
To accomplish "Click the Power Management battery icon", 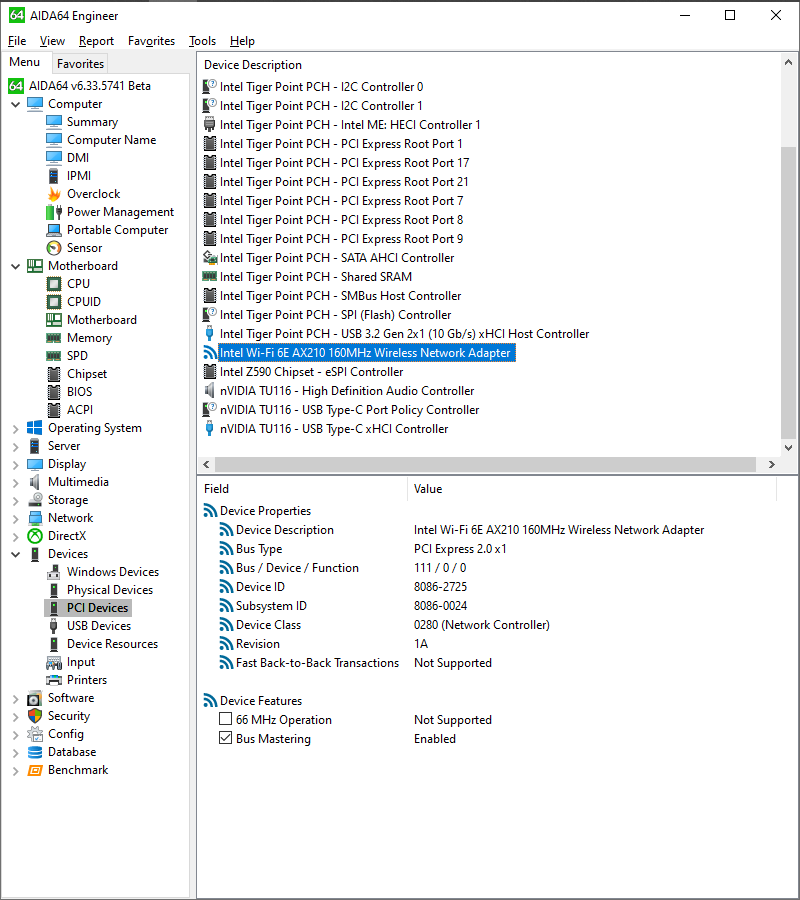I will point(54,212).
